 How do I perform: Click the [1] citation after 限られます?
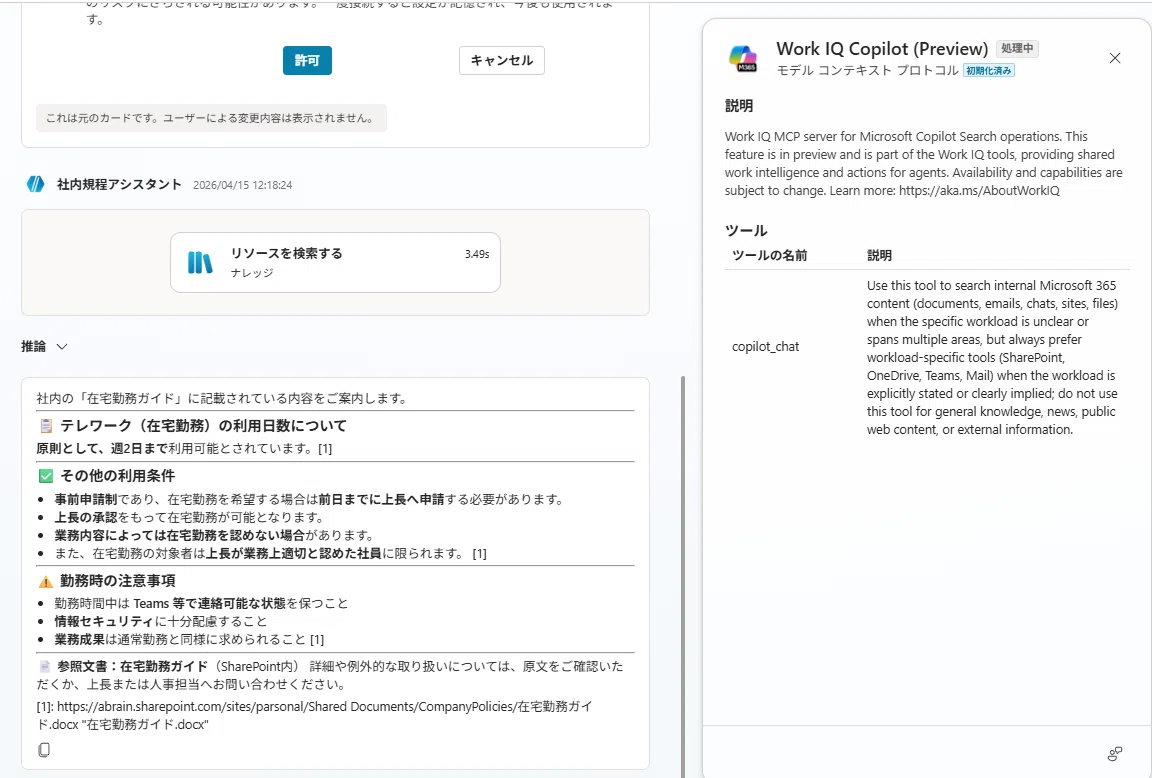pyautogui.click(x=479, y=554)
